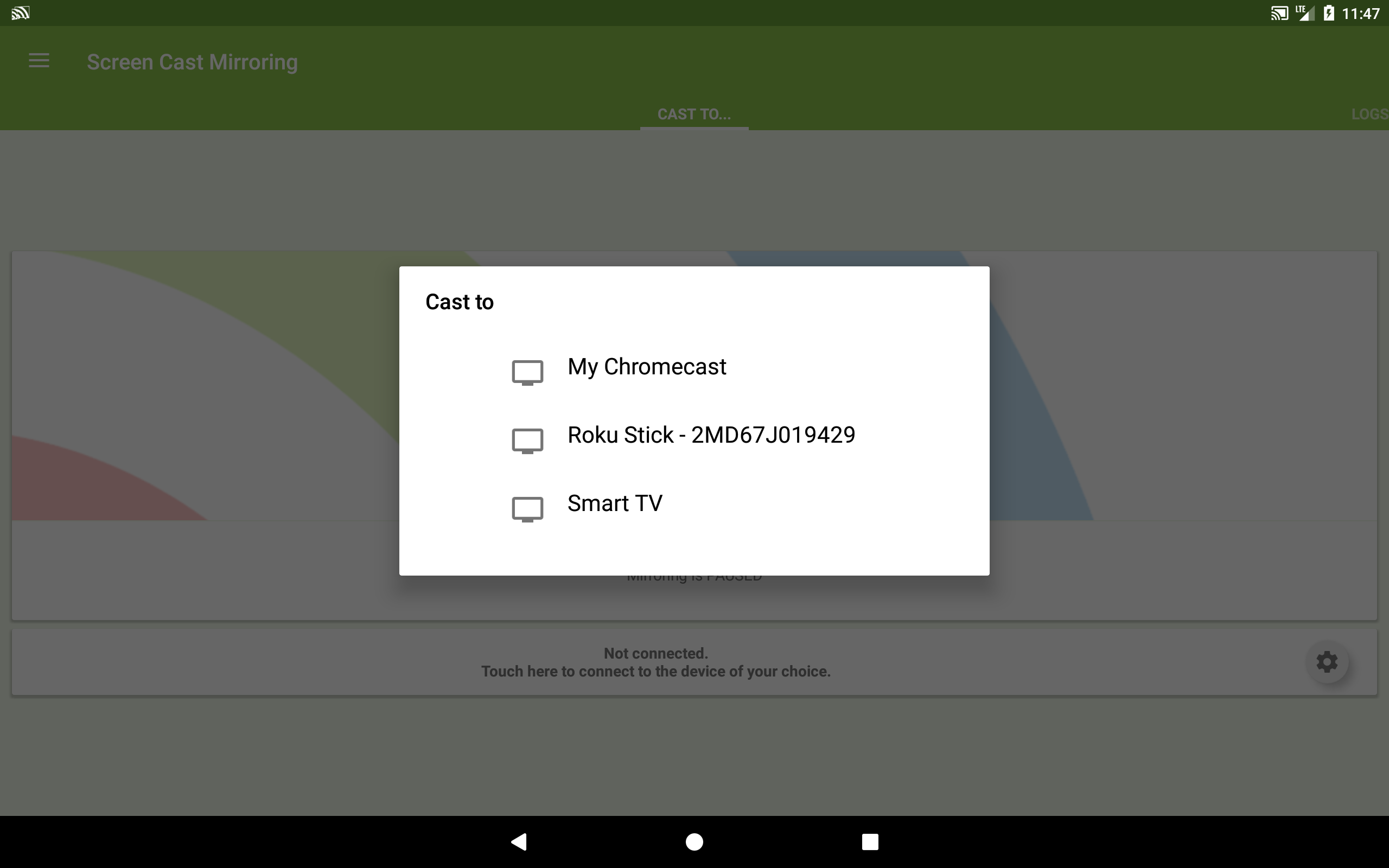The image size is (1389, 868).
Task: Tap the battery charging status icon
Action: 1328,12
